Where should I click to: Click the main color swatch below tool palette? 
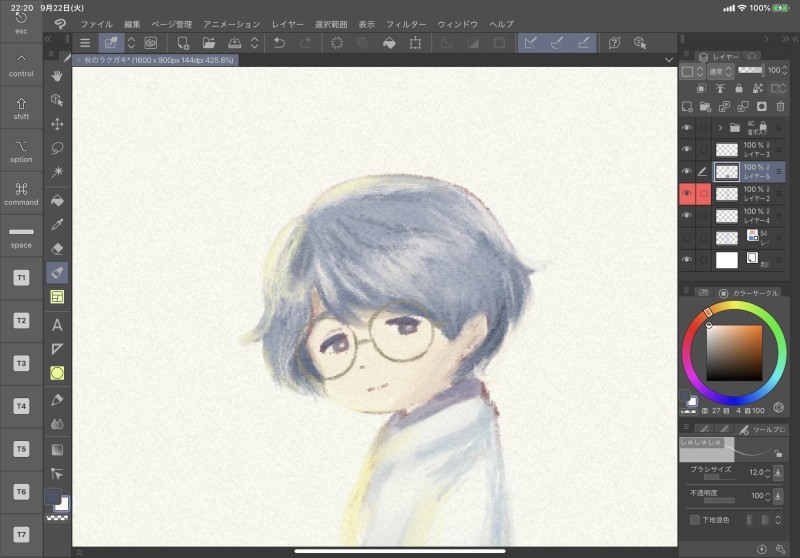(53, 496)
